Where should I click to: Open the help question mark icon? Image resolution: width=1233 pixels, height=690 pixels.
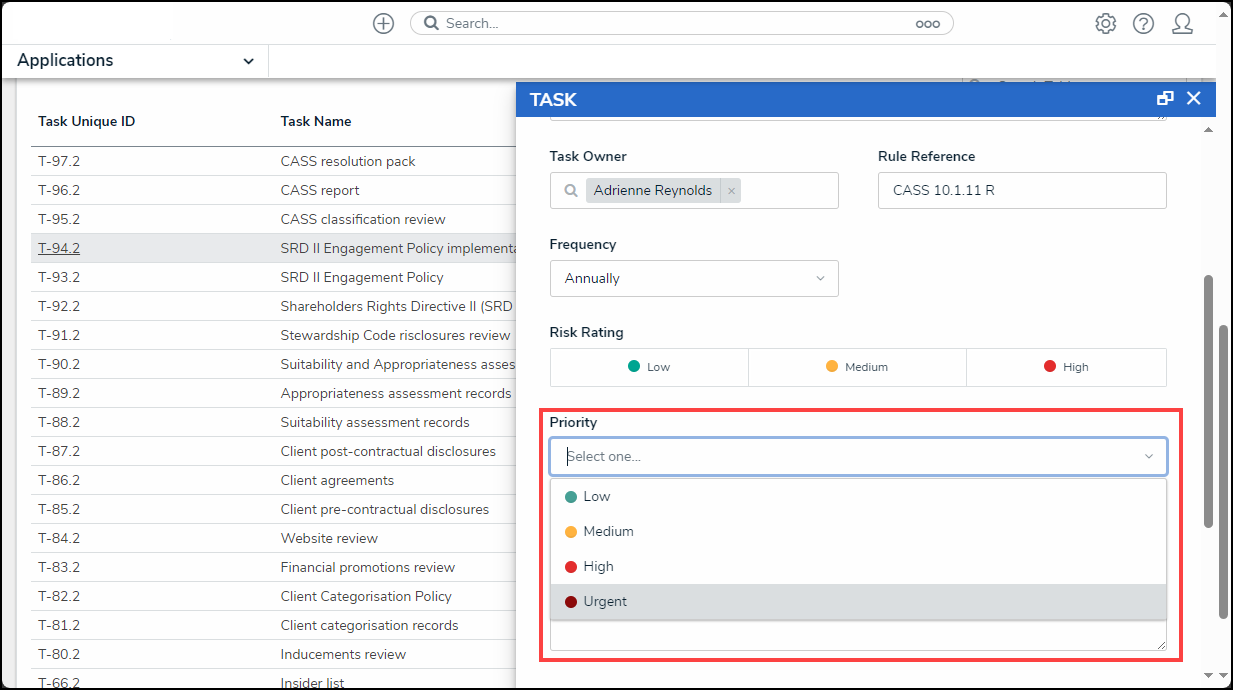[1143, 24]
